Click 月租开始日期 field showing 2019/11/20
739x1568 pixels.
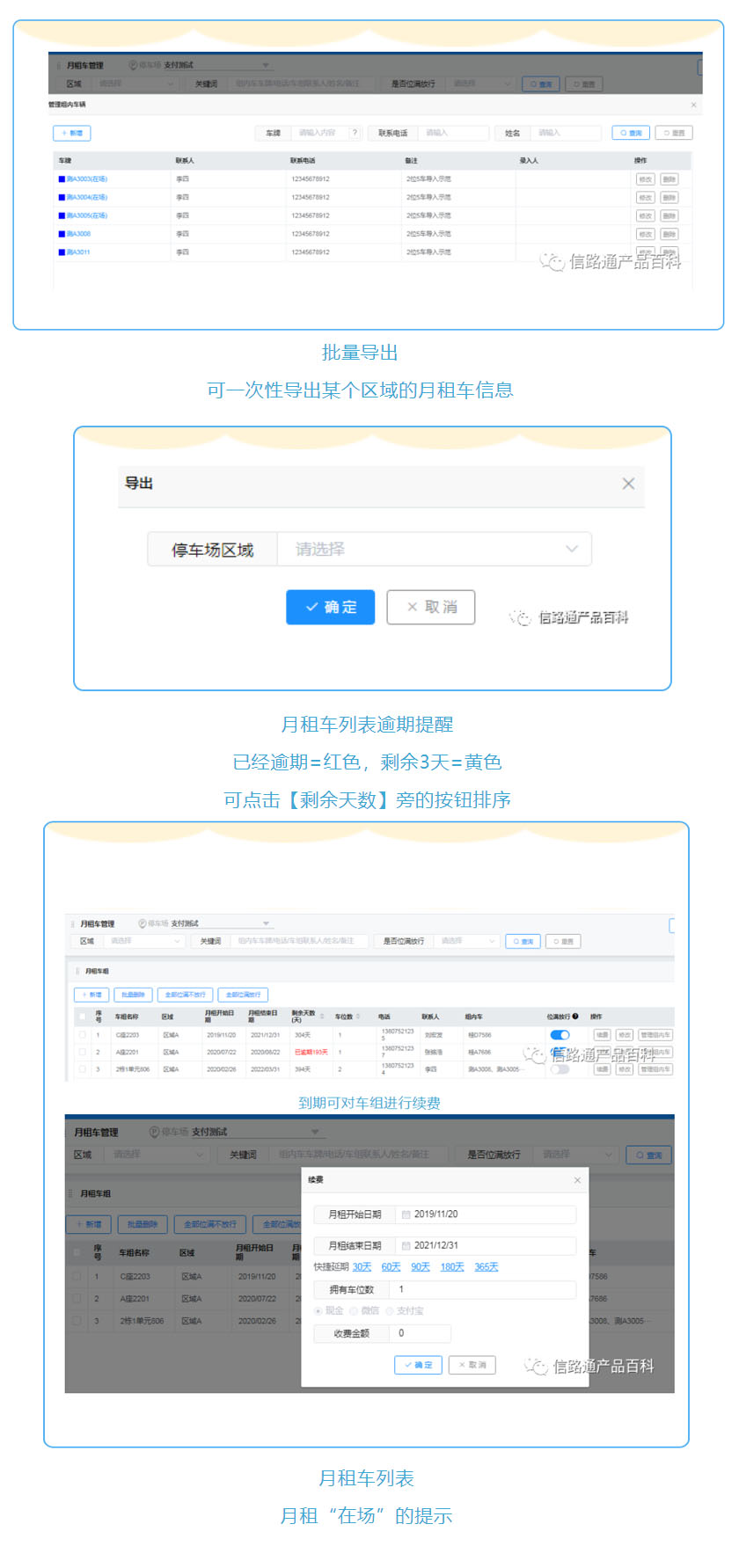pyautogui.click(x=486, y=1214)
